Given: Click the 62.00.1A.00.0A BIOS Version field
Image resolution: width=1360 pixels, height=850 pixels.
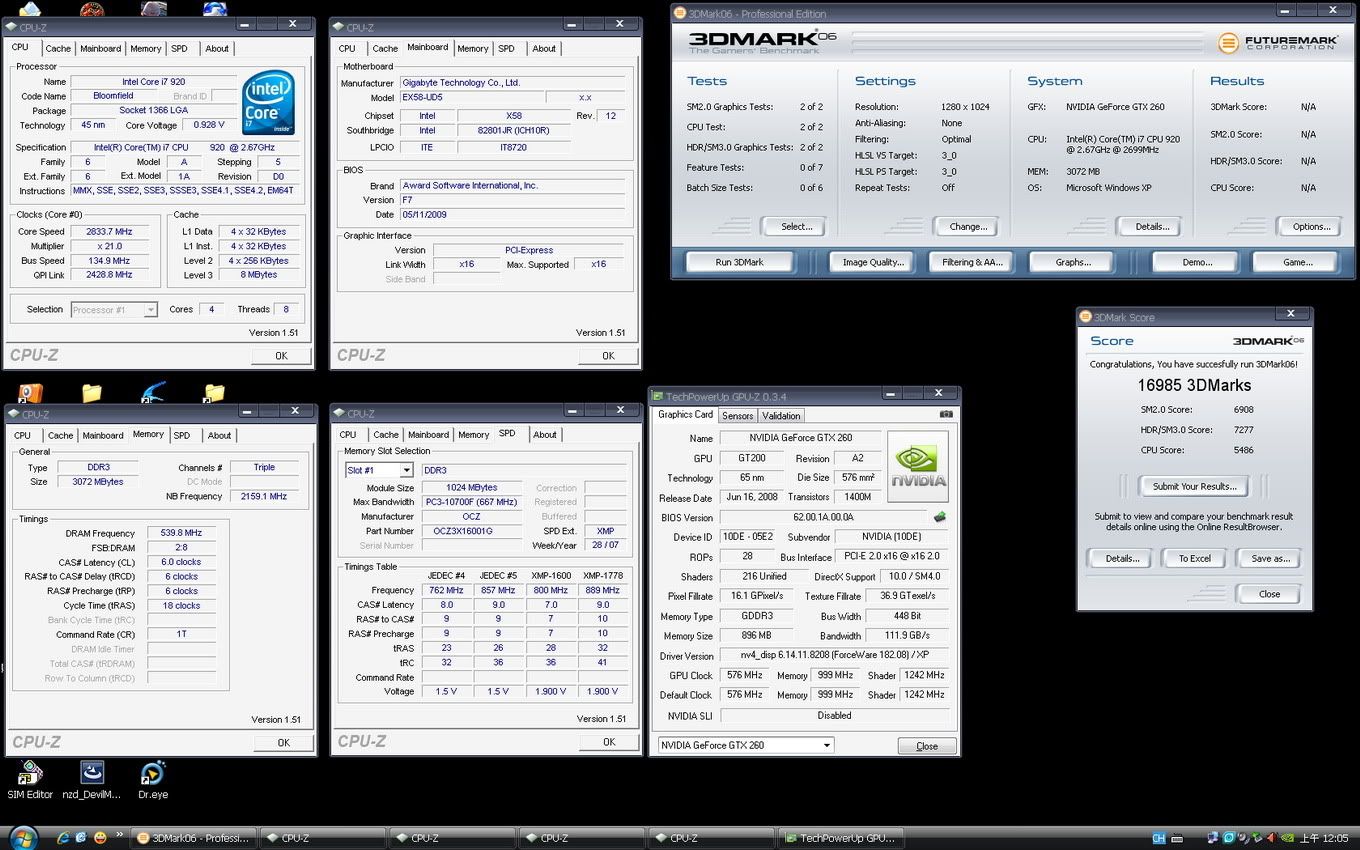Looking at the screenshot, I should [x=823, y=518].
